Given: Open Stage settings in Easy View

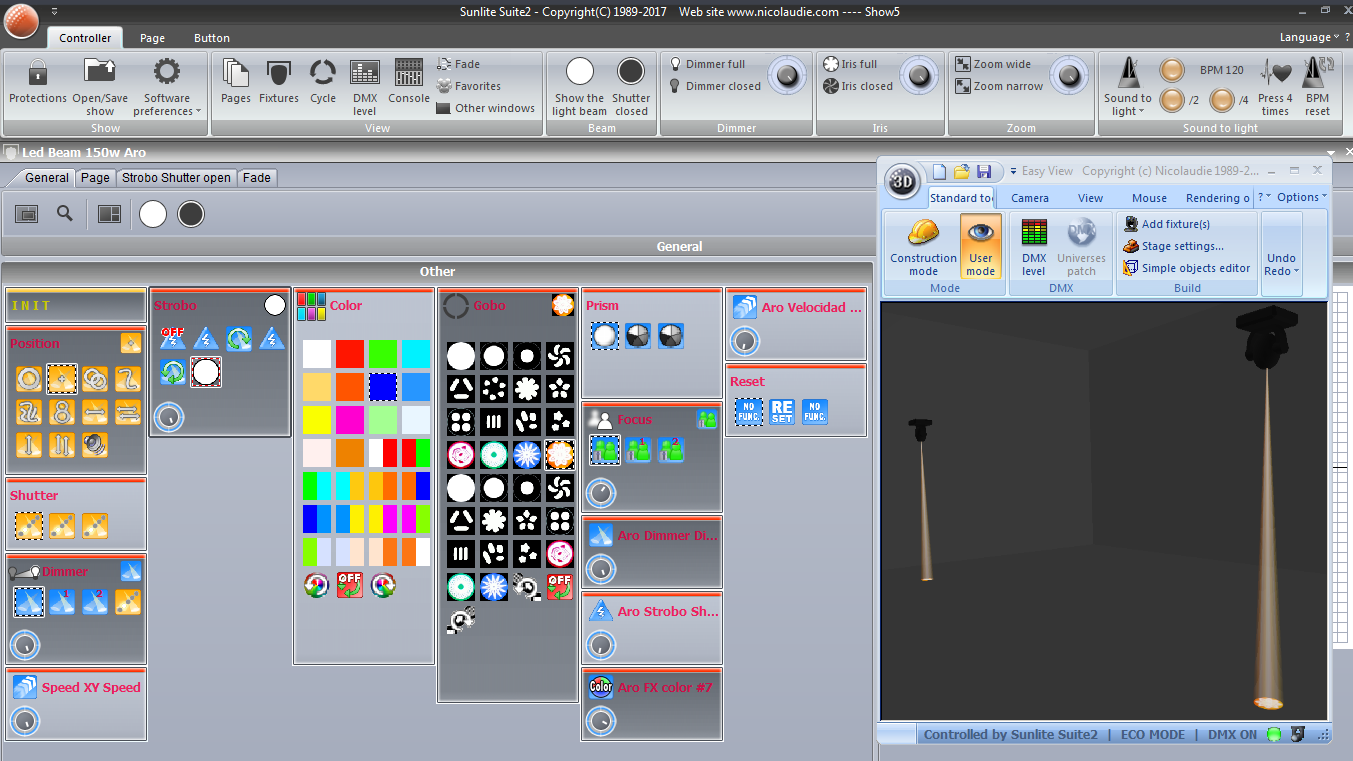Looking at the screenshot, I should tap(1174, 246).
